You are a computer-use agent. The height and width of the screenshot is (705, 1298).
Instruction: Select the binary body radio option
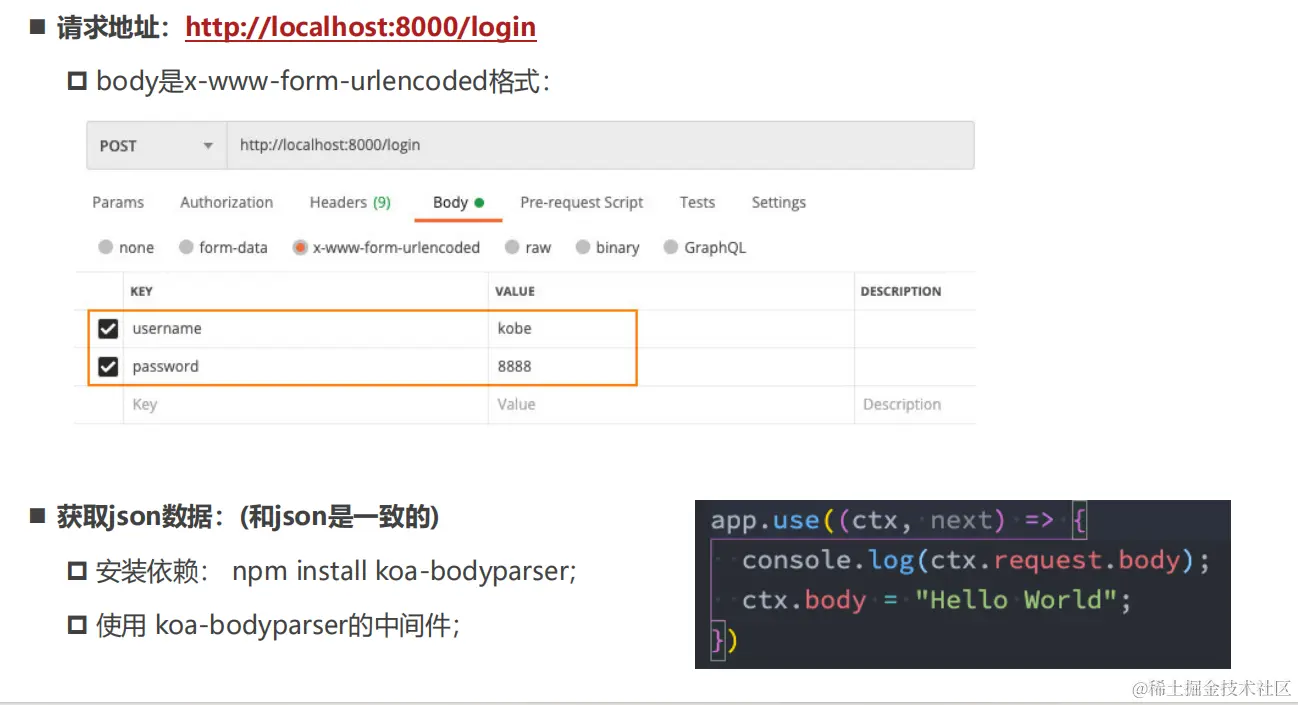click(x=583, y=247)
